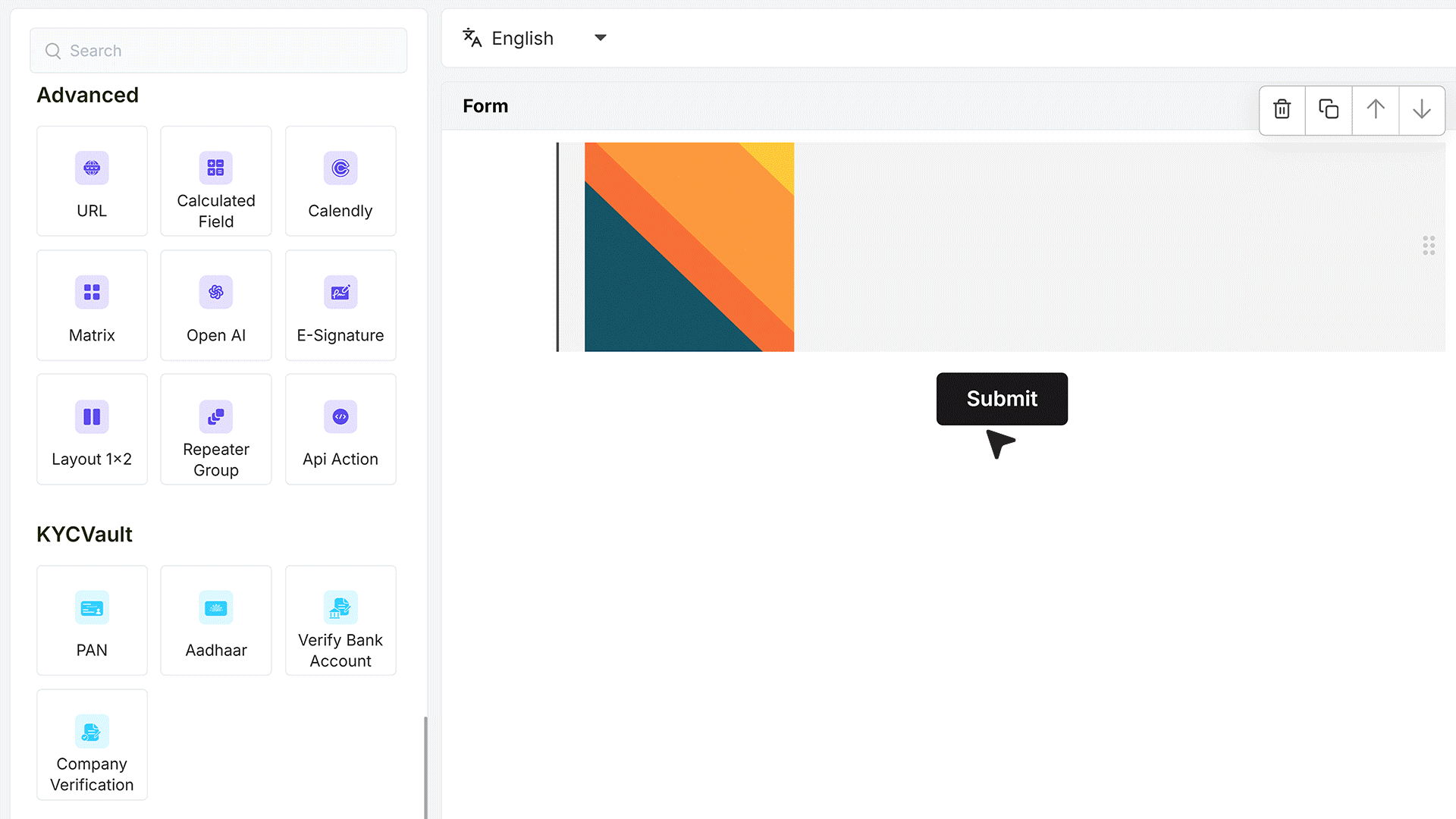This screenshot has width=1456, height=819.
Task: Add the Calculated Field element
Action: click(216, 181)
